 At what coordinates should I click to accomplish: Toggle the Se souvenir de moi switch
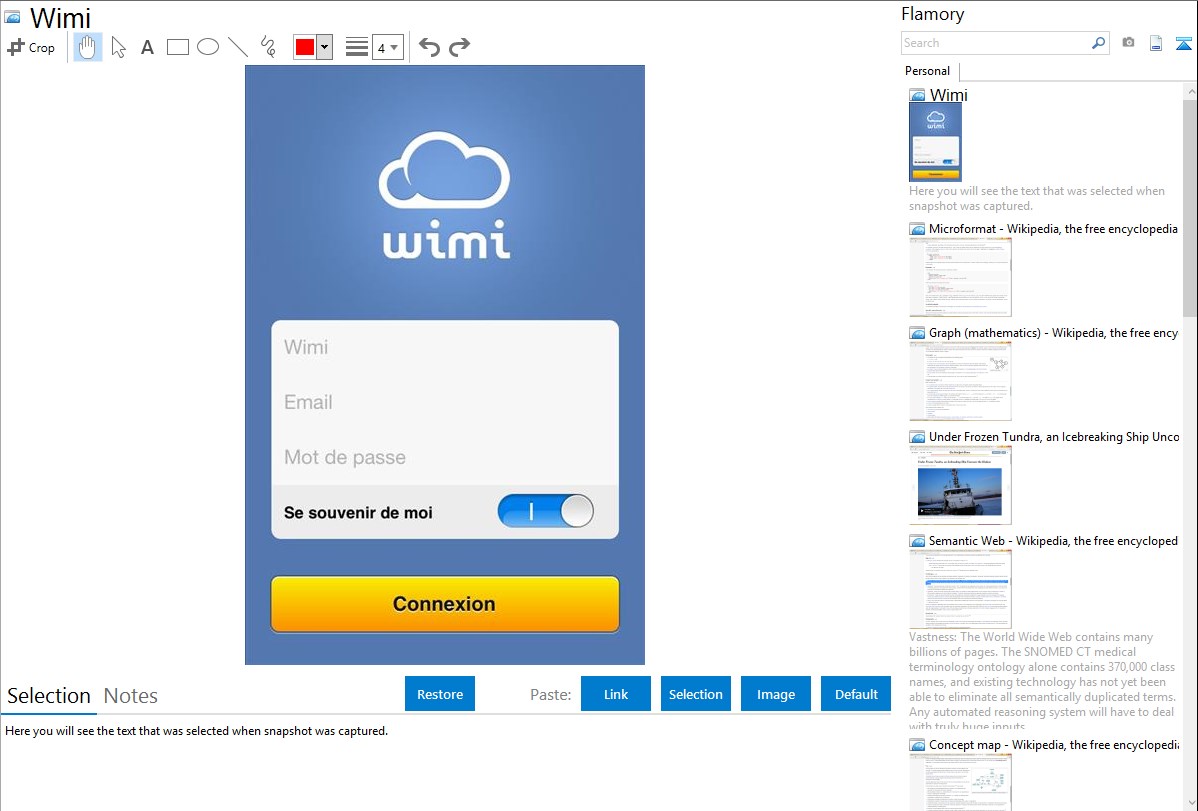(x=546, y=511)
